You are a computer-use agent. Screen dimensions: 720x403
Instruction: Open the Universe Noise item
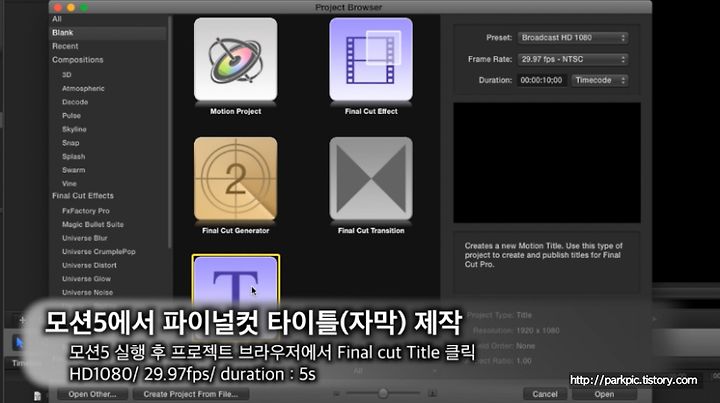click(87, 292)
